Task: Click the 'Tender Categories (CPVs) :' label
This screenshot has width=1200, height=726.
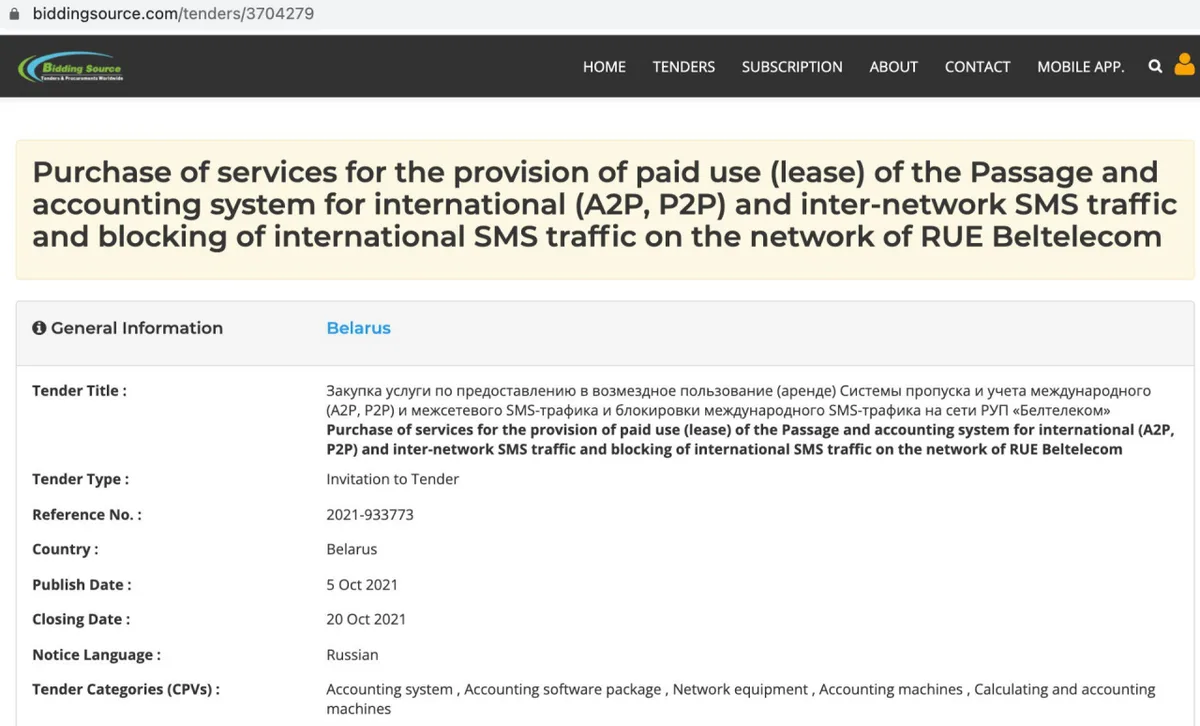Action: click(126, 689)
